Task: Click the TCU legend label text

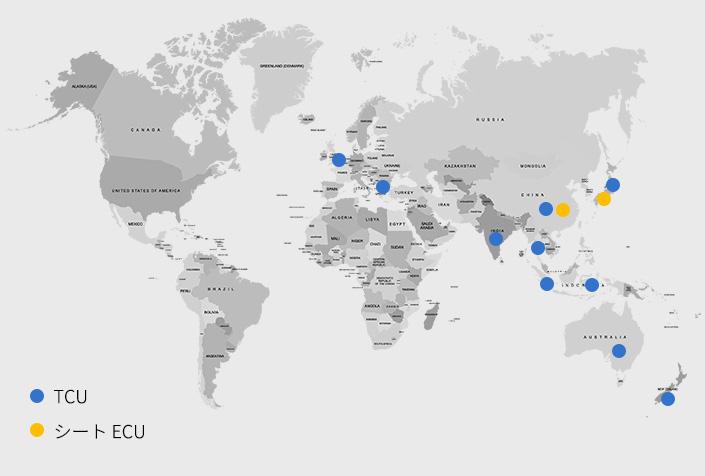Action: (71, 397)
